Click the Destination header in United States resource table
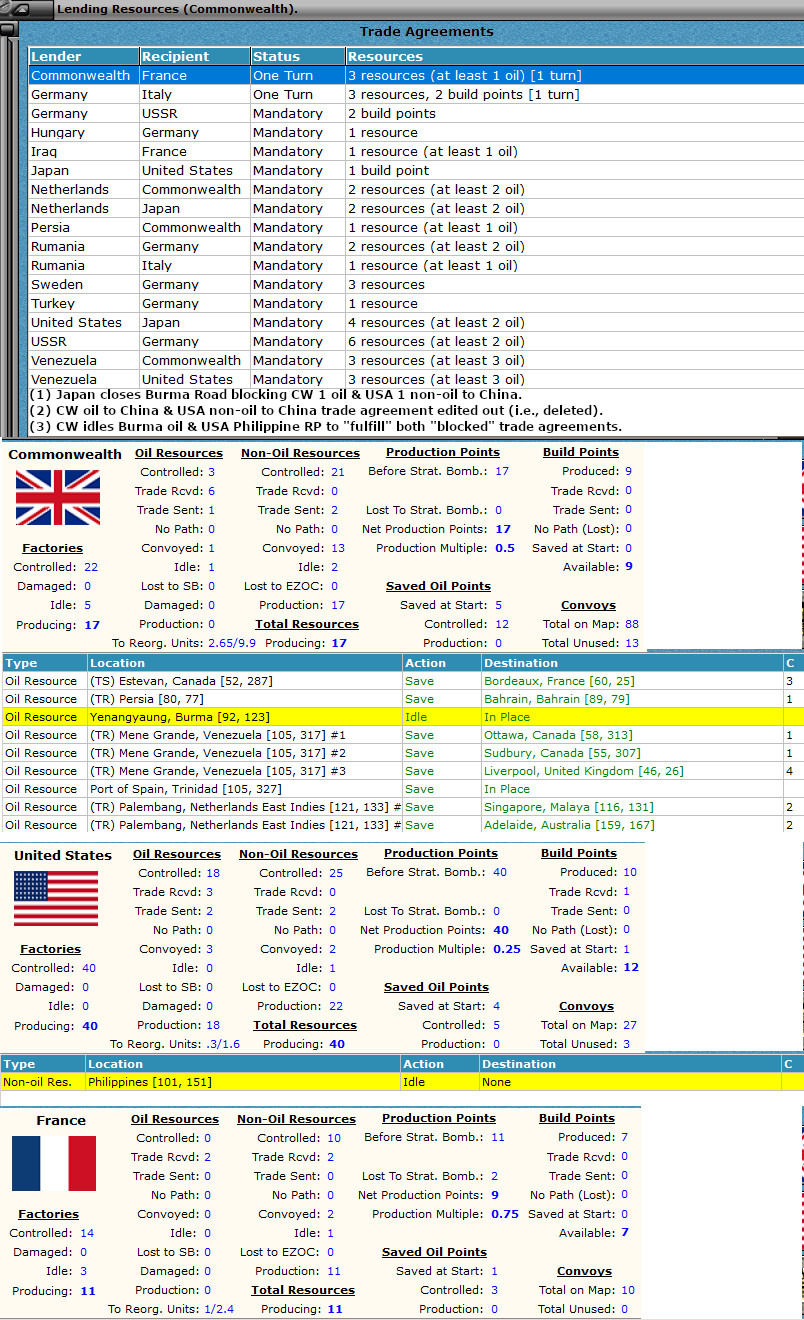The height and width of the screenshot is (1320, 804). tap(630, 1064)
